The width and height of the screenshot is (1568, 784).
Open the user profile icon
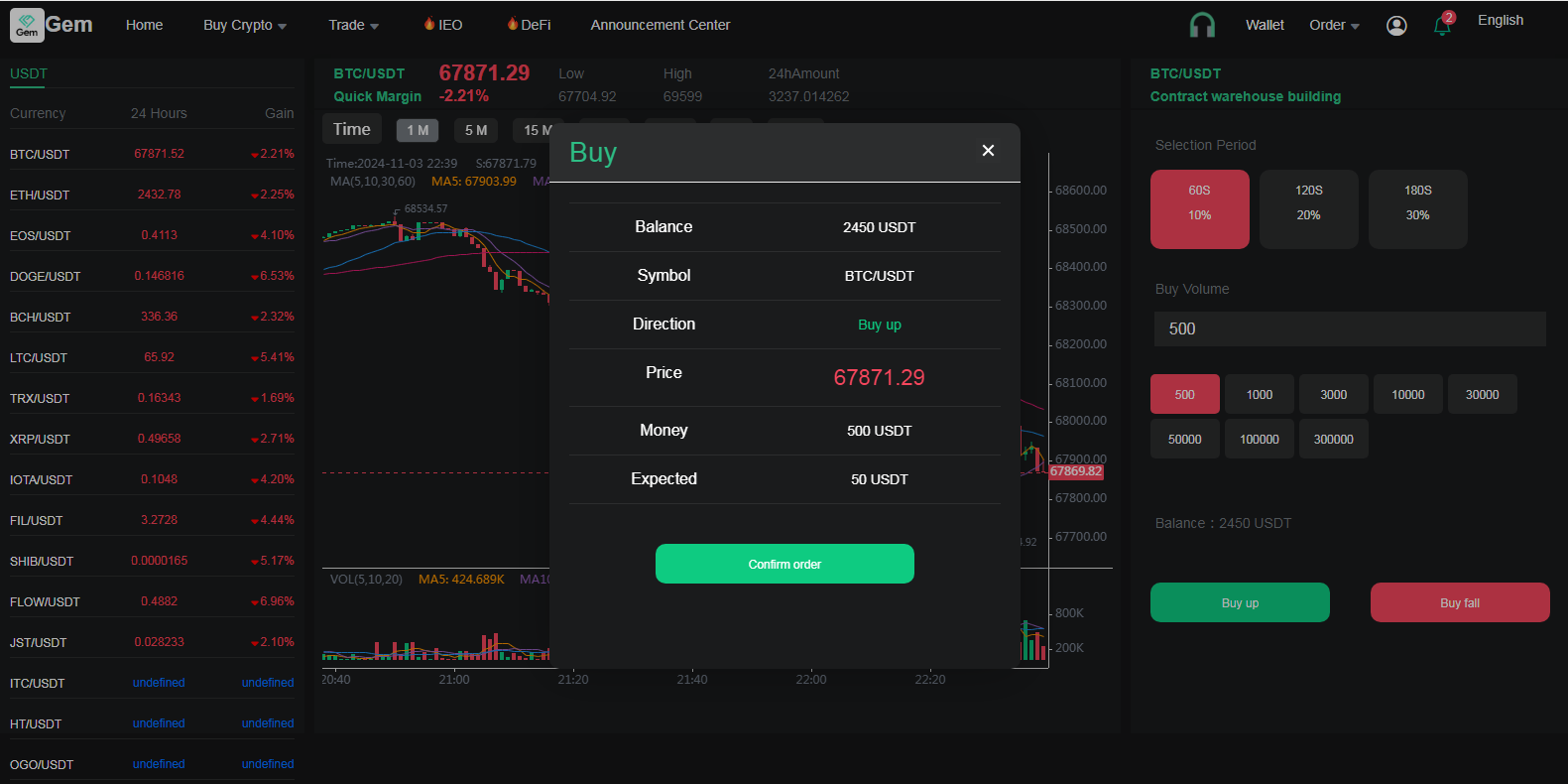click(x=1396, y=26)
